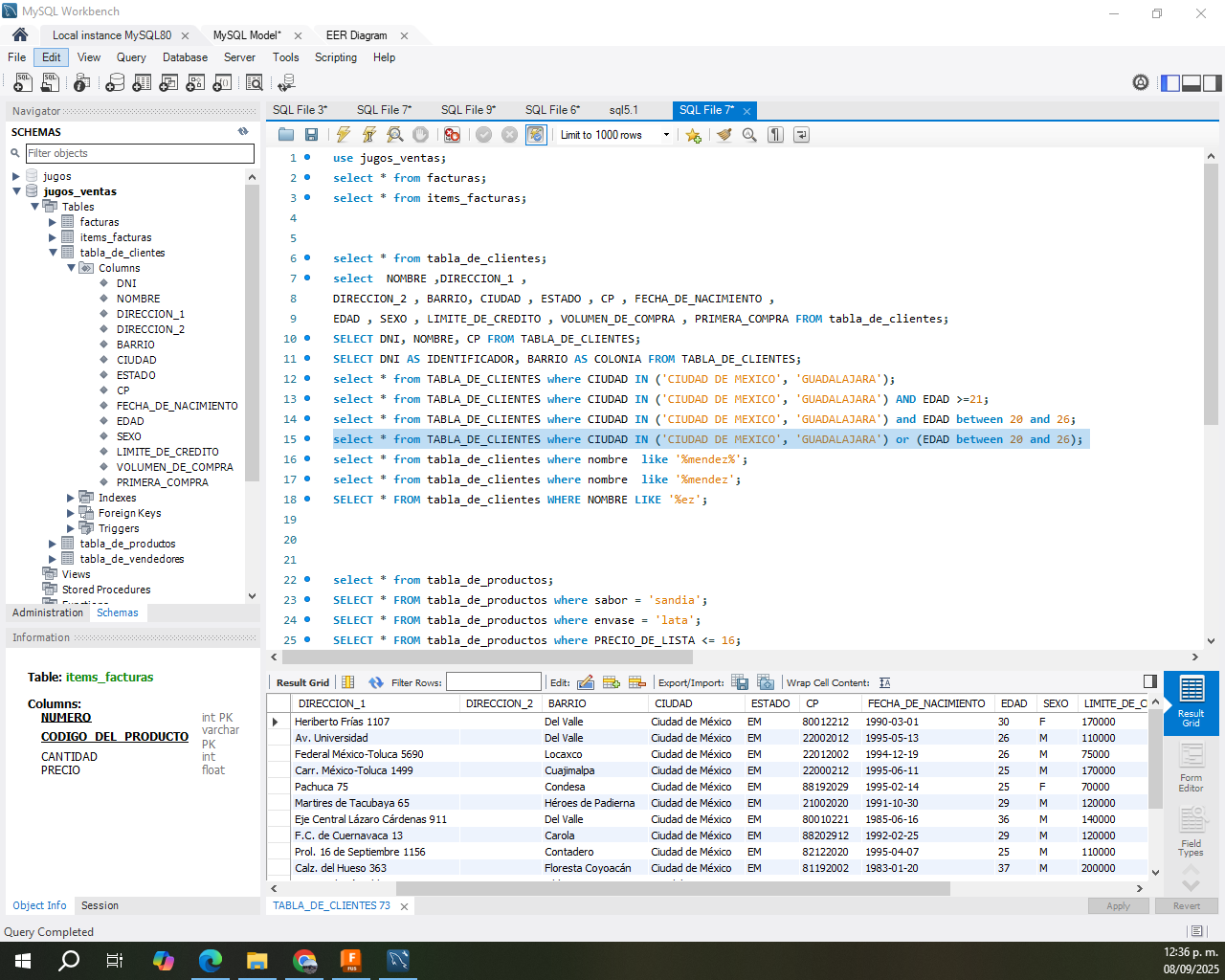The width and height of the screenshot is (1225, 980).
Task: Click the Filter Rows input field
Action: click(494, 682)
